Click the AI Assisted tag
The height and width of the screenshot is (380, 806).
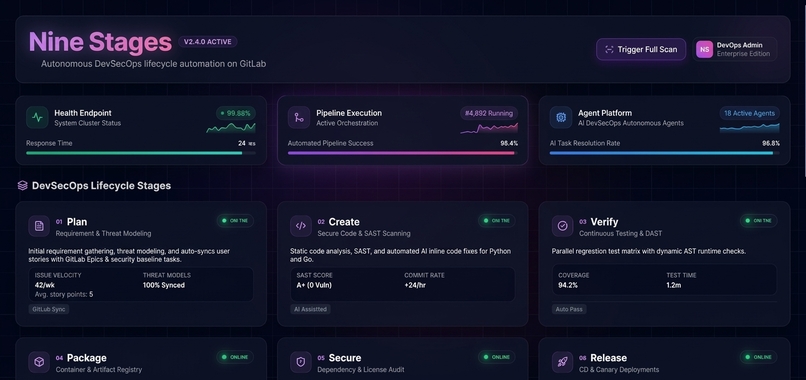(x=310, y=309)
